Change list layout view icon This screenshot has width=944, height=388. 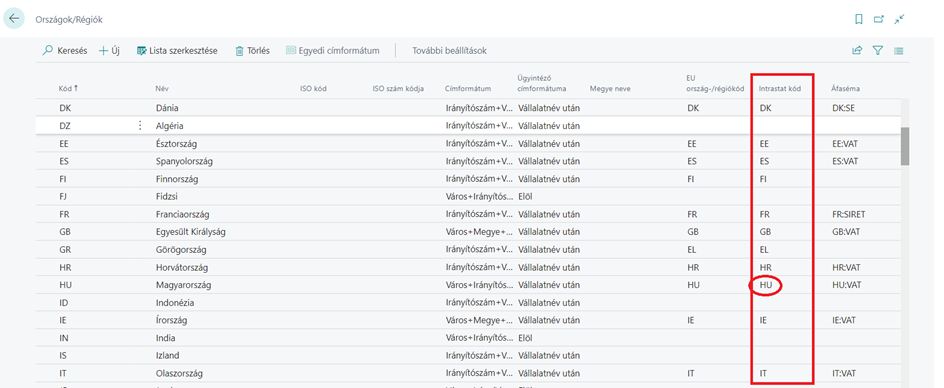[899, 51]
